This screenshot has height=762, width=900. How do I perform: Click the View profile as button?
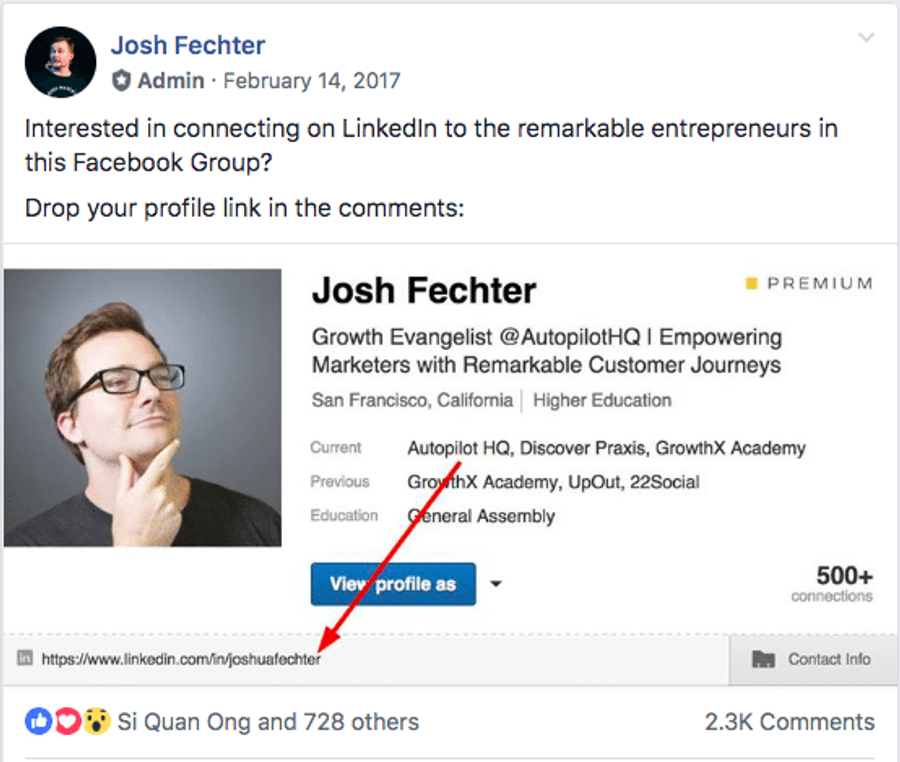point(393,584)
